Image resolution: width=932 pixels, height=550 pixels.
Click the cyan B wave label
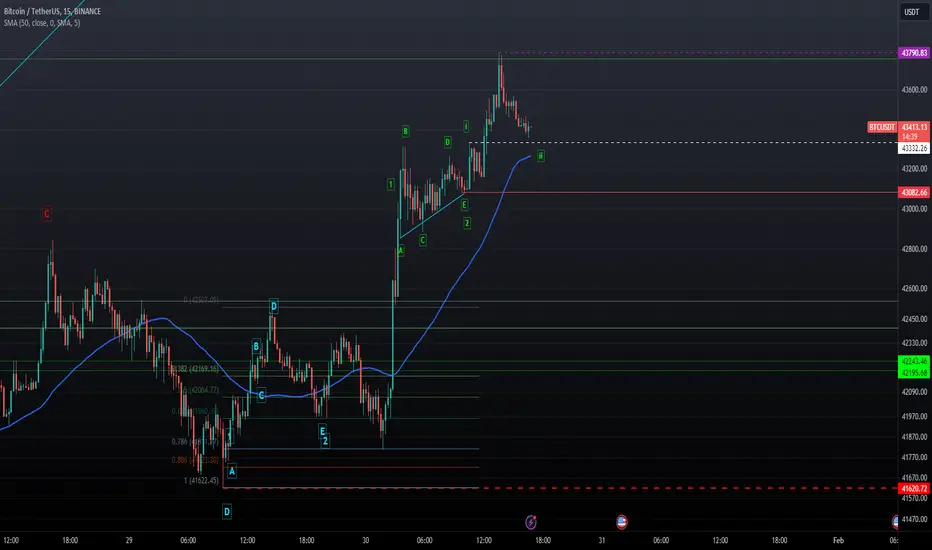(x=256, y=347)
